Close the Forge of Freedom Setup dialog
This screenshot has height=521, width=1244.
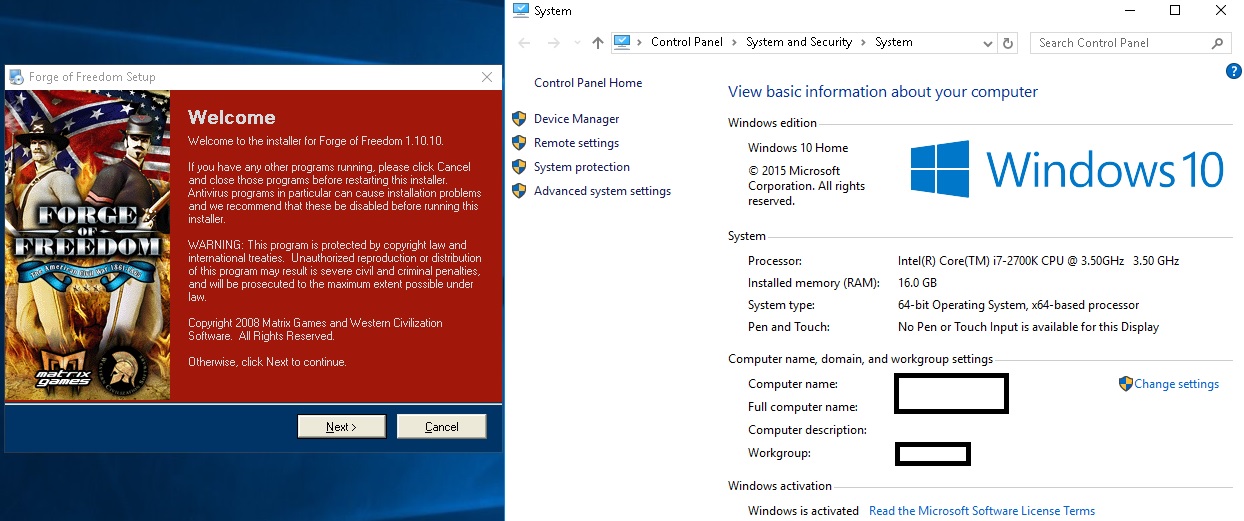pos(487,77)
